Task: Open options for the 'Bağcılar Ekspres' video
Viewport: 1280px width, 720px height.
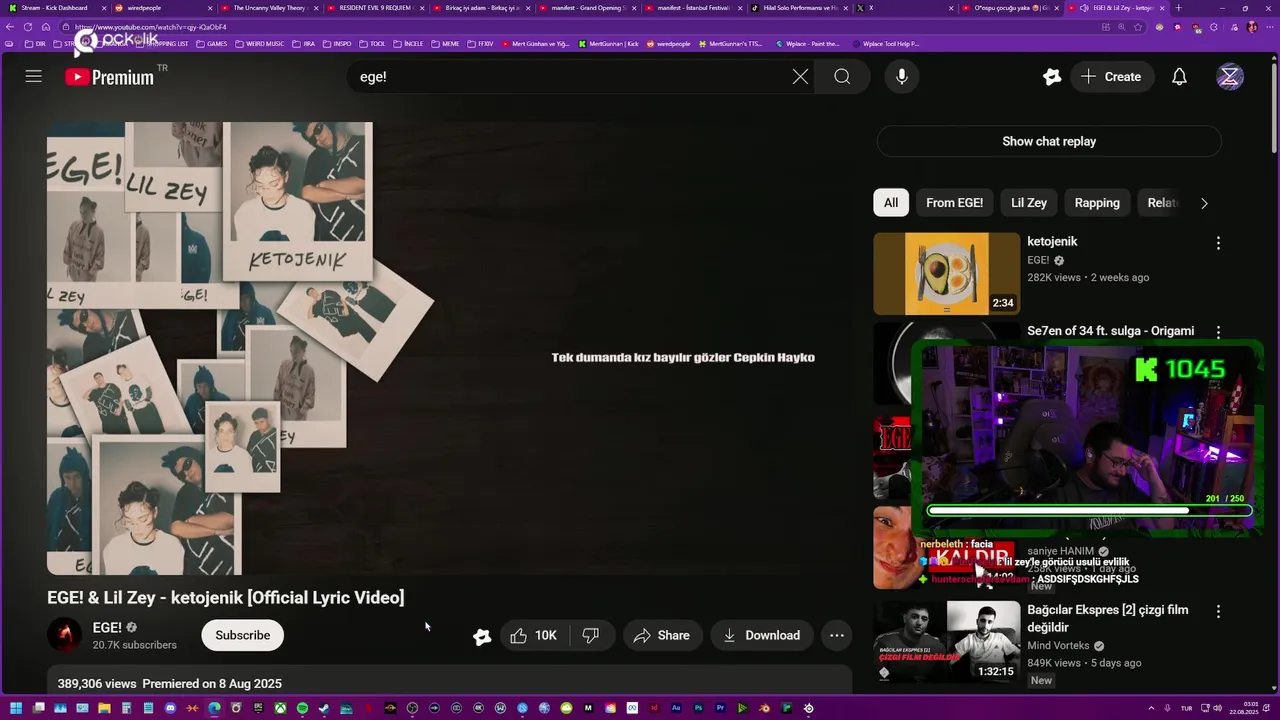Action: pyautogui.click(x=1218, y=611)
